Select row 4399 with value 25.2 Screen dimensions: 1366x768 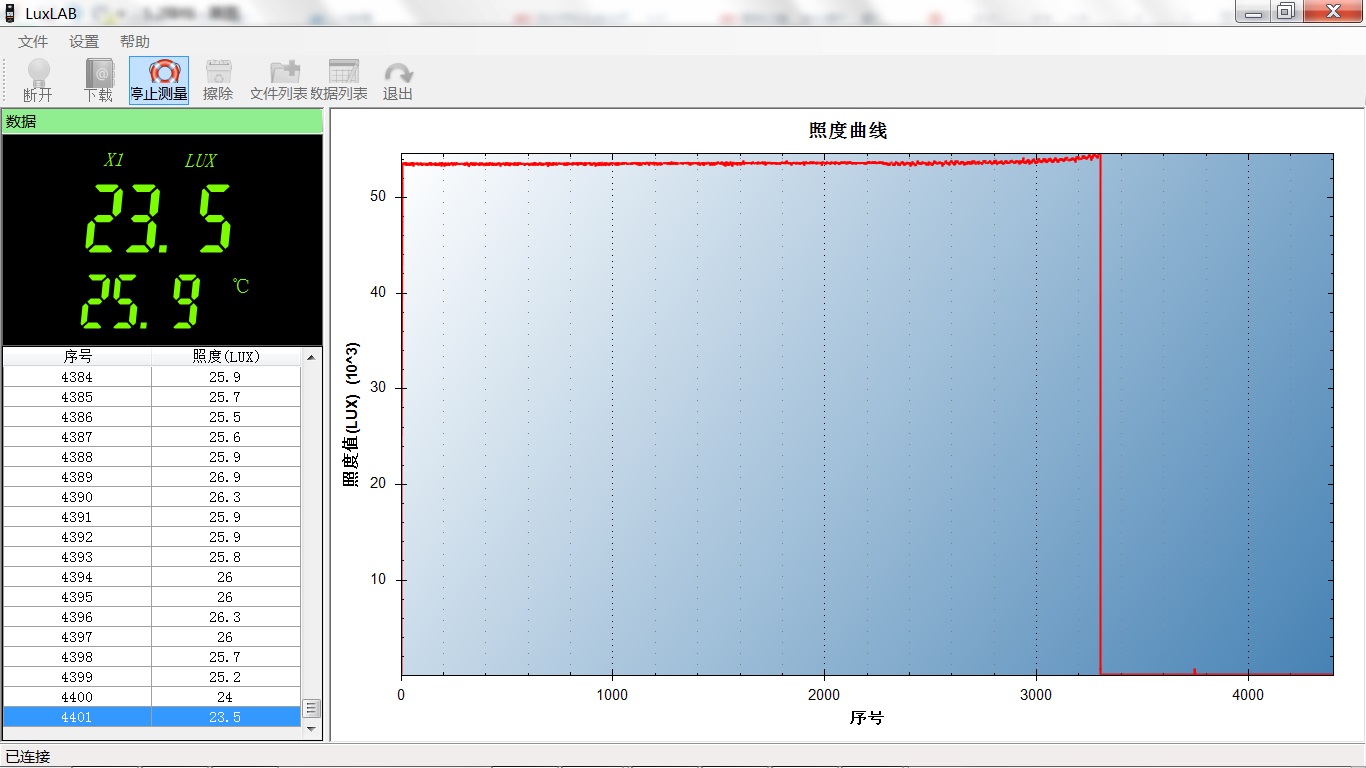tap(152, 677)
